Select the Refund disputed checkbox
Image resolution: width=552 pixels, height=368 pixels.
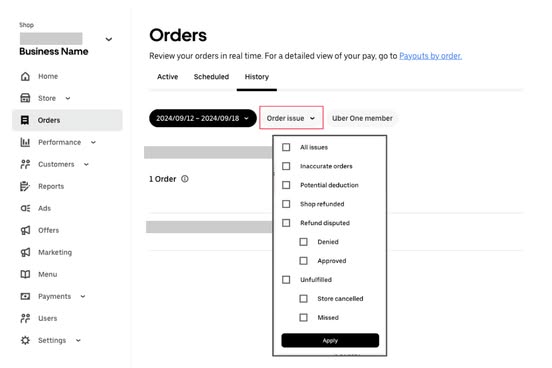286,223
